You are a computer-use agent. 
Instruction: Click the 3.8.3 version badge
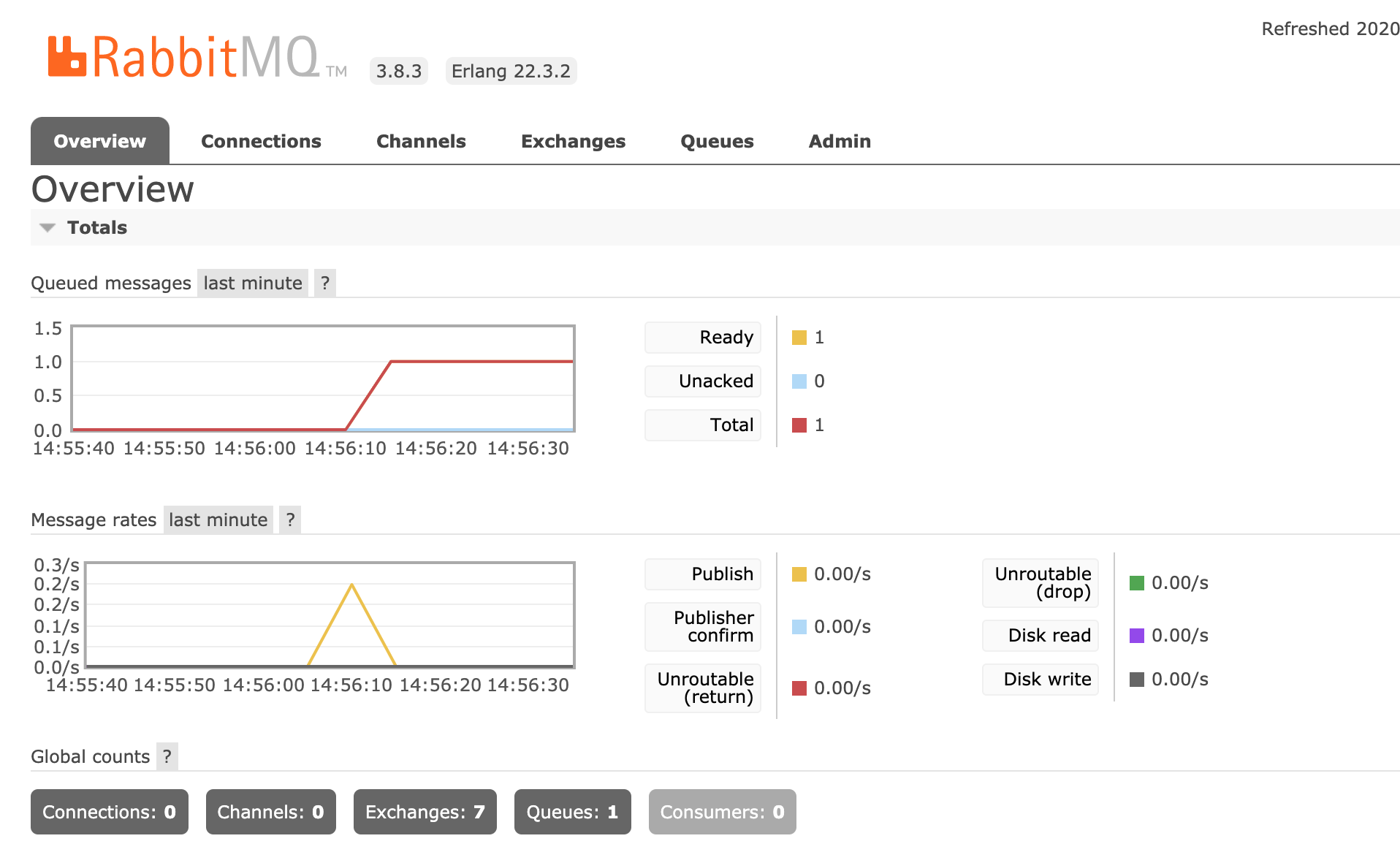[399, 71]
